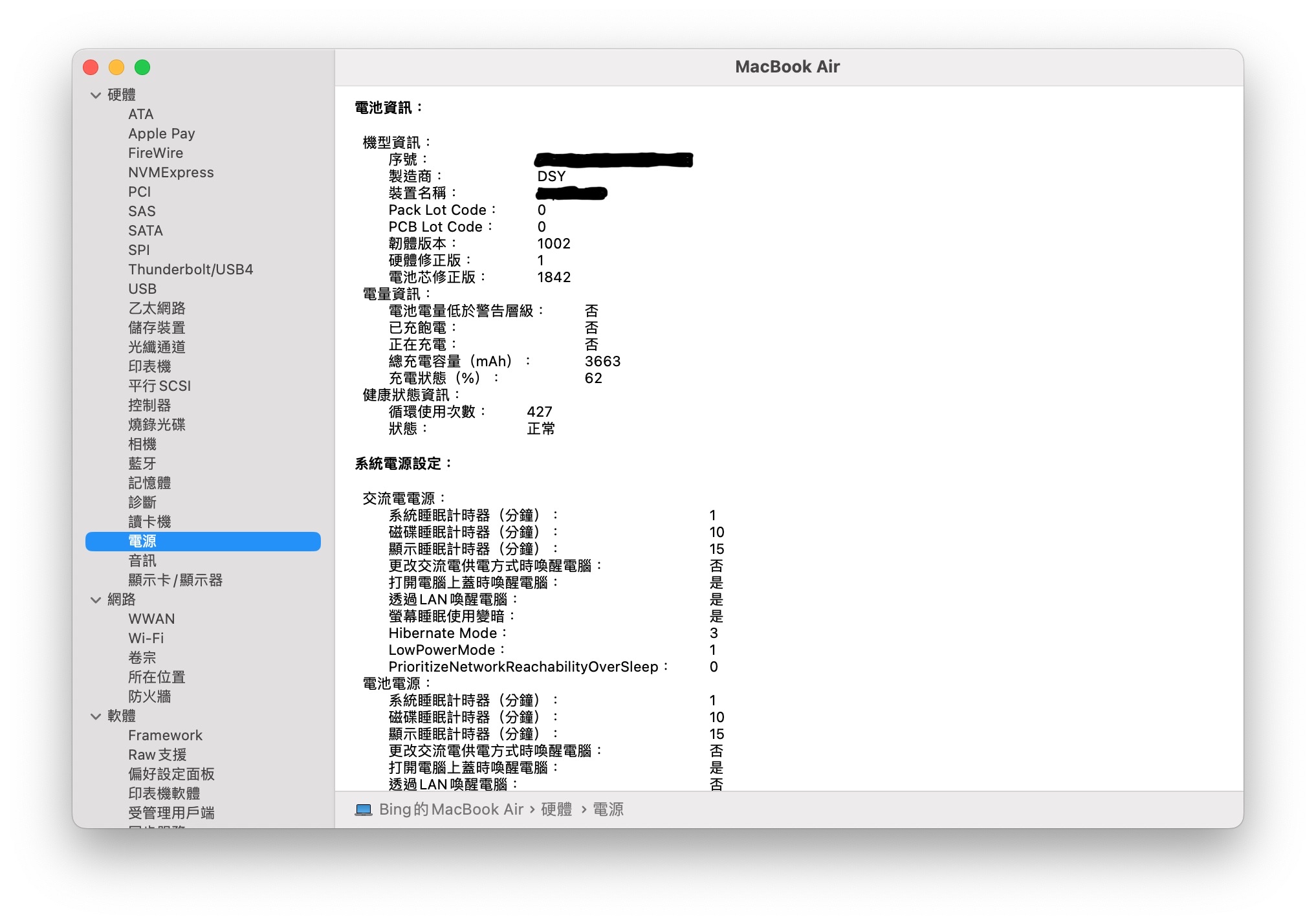Screen dimensions: 1316x924
Task: Open the FireWire hardware entry
Action: pyautogui.click(x=156, y=153)
